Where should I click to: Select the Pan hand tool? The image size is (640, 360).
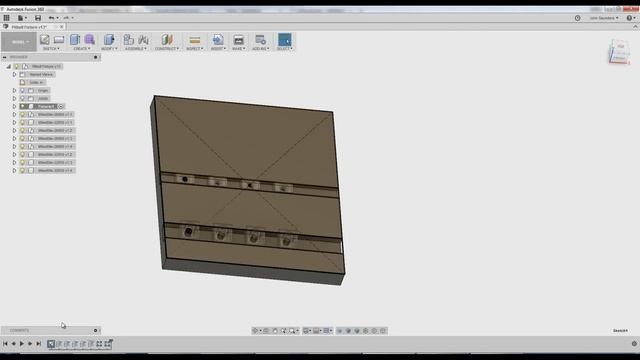pos(275,331)
